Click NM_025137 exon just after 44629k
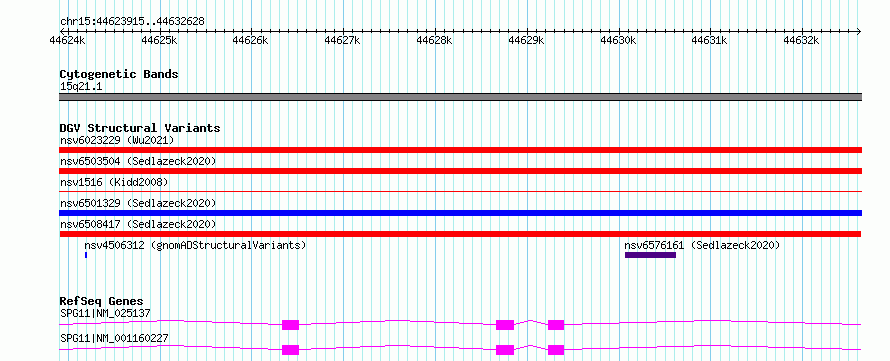 pos(556,325)
